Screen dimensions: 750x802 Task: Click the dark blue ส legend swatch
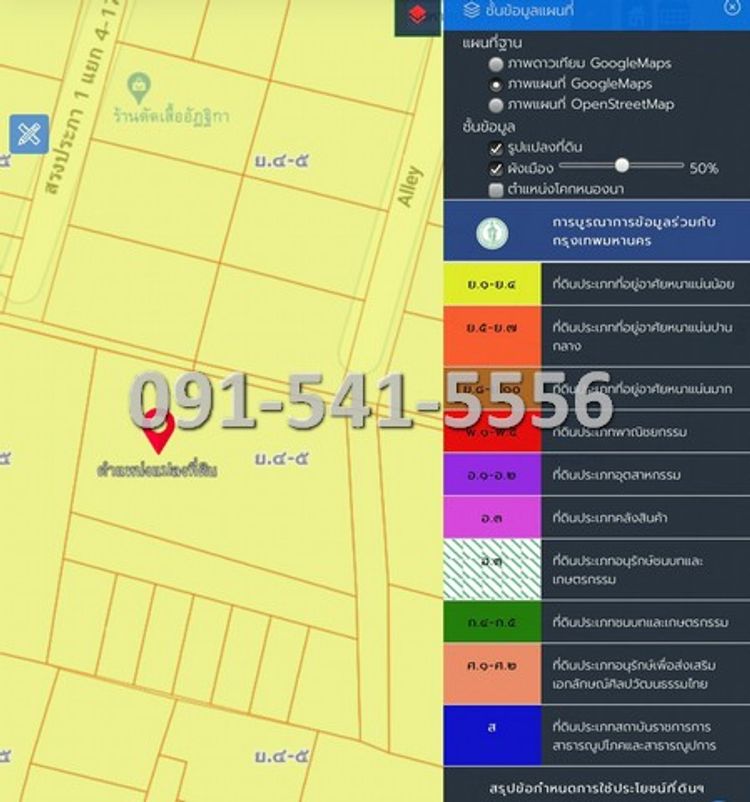click(491, 735)
